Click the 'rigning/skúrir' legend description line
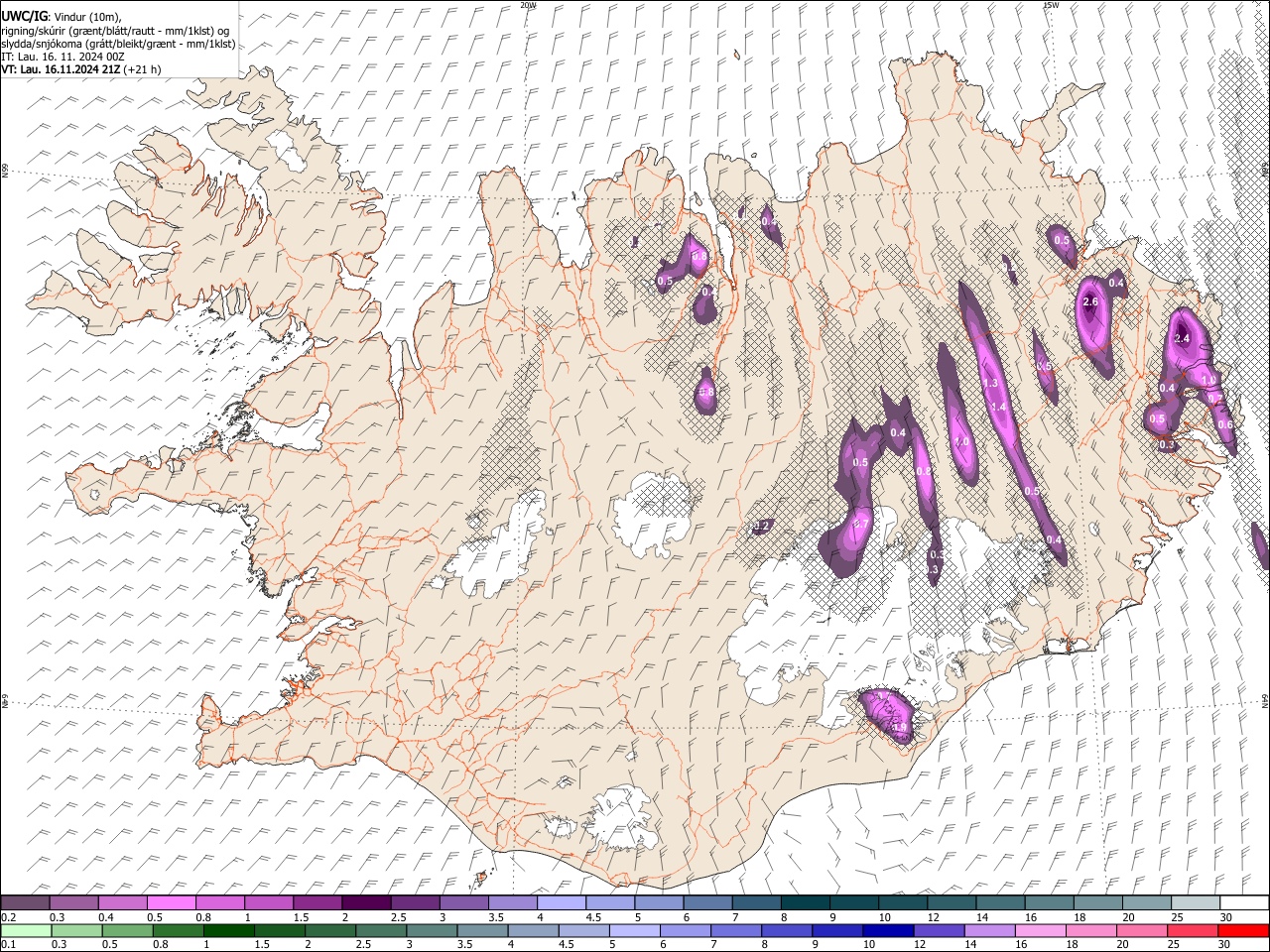 116,31
